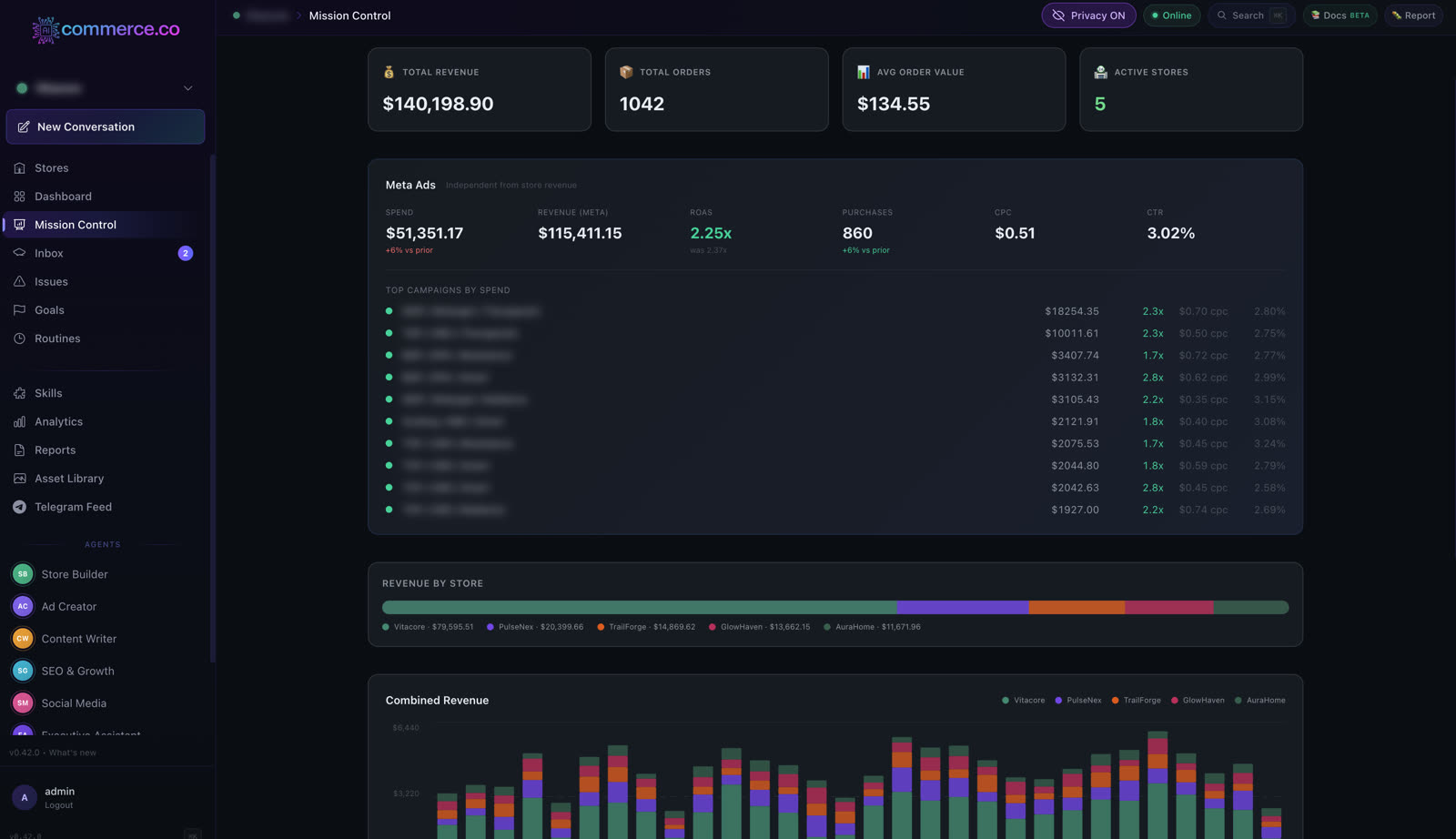Viewport: 1456px width, 839px height.
Task: Click the Revenue (Meta) value $115,411.15
Action: click(580, 234)
